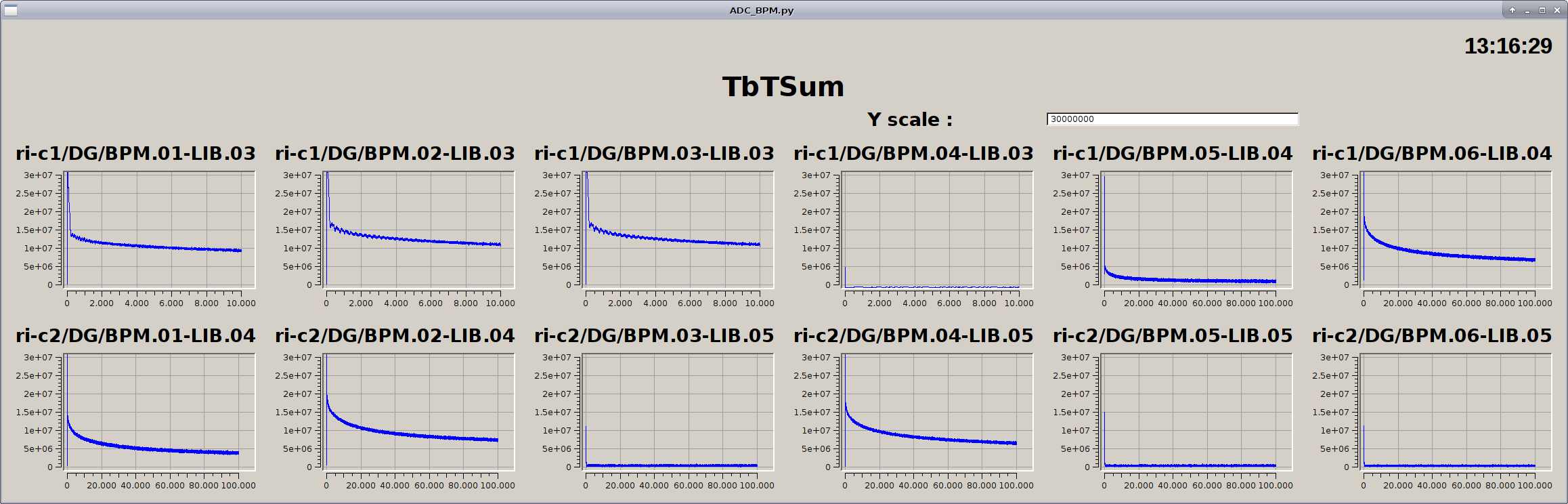The width and height of the screenshot is (1568, 504).
Task: Open the window menu icon in title bar
Action: [x=10, y=10]
